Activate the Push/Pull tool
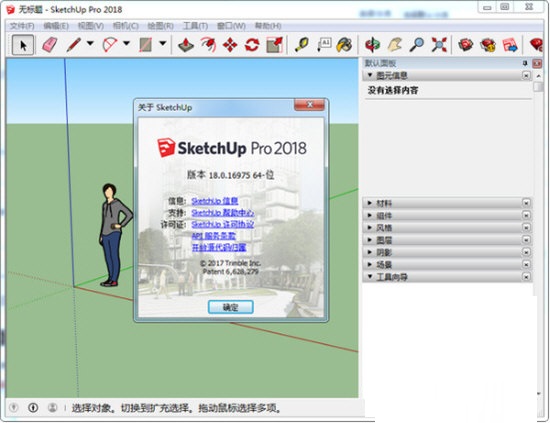This screenshot has height=423, width=550. [x=186, y=45]
